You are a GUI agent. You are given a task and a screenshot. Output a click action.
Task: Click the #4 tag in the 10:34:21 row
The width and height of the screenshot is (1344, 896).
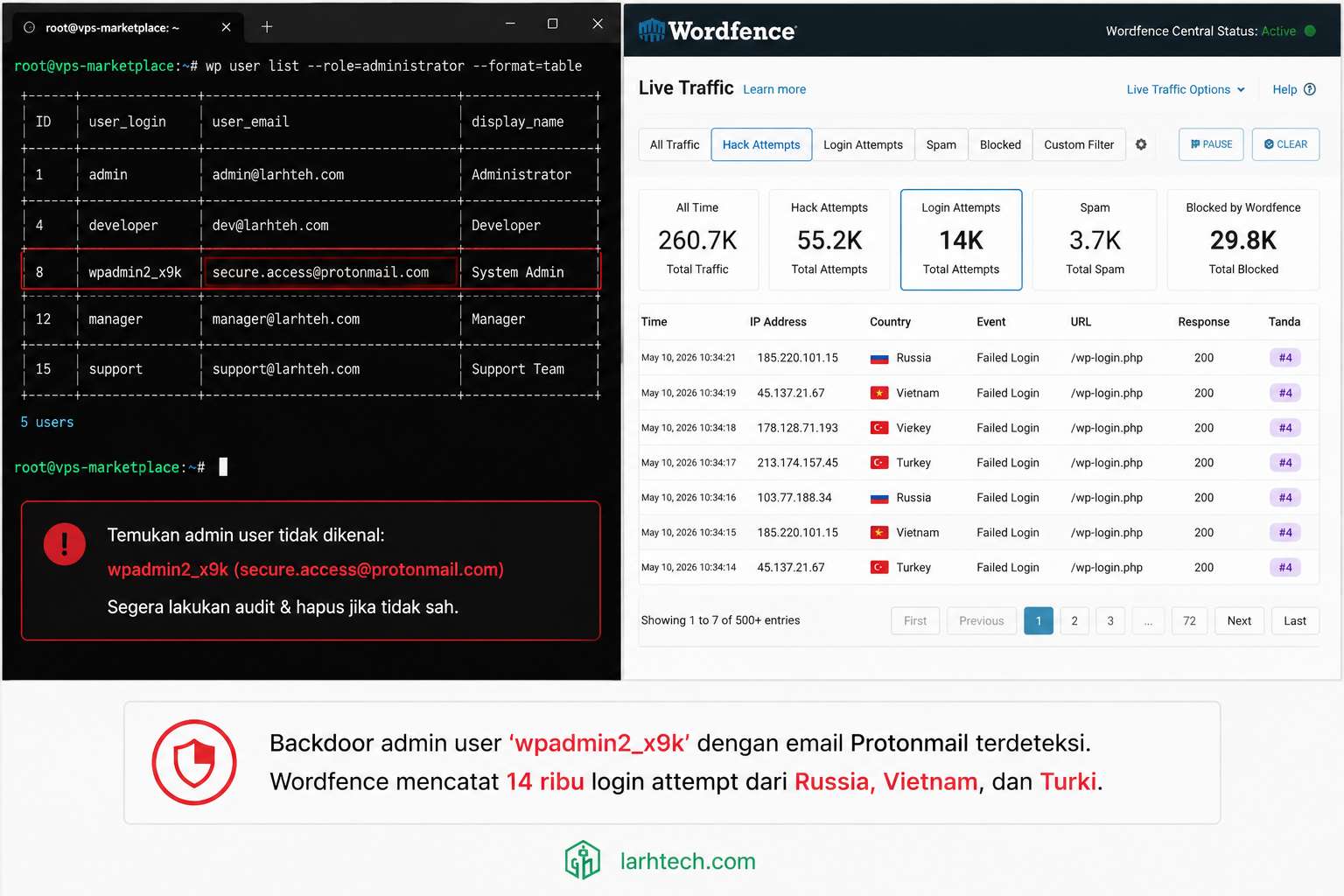(x=1284, y=358)
